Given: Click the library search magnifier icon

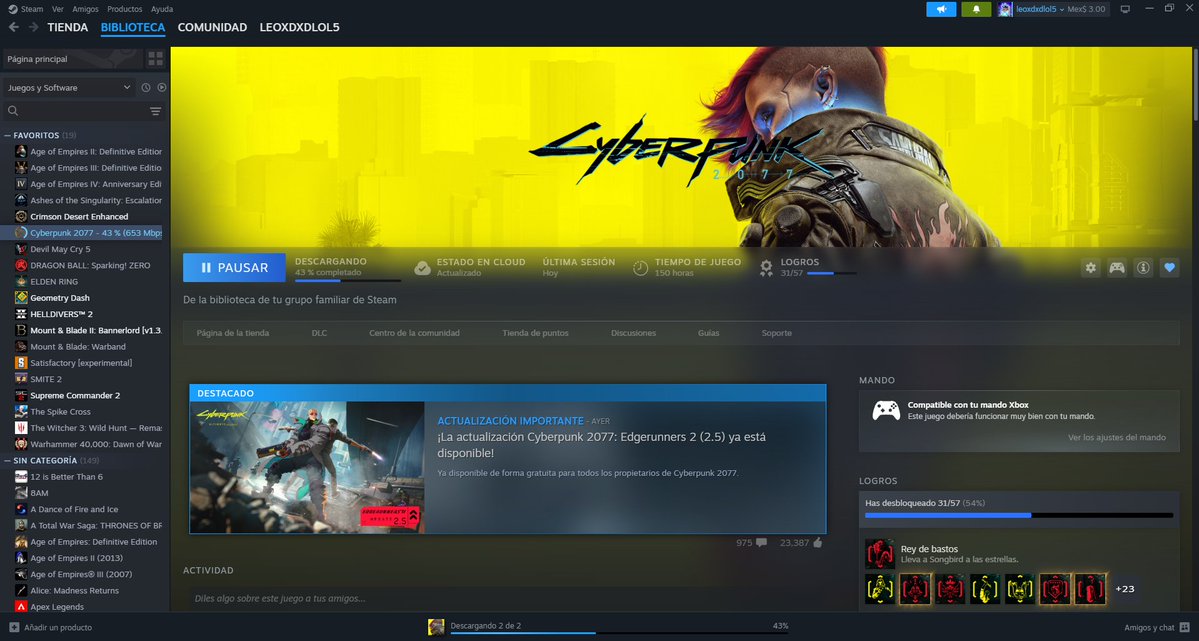Looking at the screenshot, I should pos(13,111).
